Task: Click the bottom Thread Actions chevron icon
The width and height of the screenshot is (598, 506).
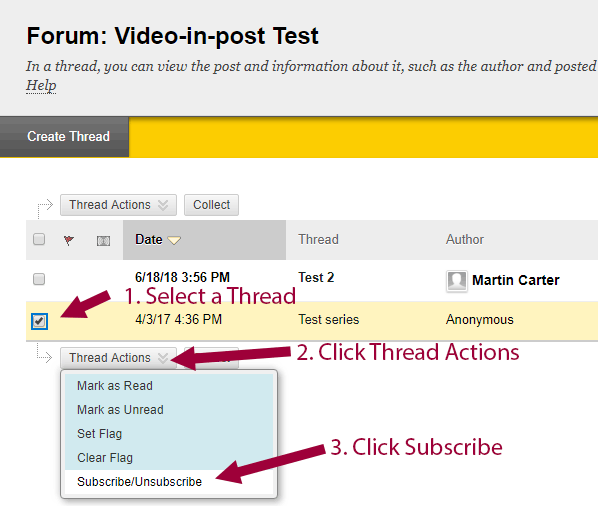Action: pos(163,358)
